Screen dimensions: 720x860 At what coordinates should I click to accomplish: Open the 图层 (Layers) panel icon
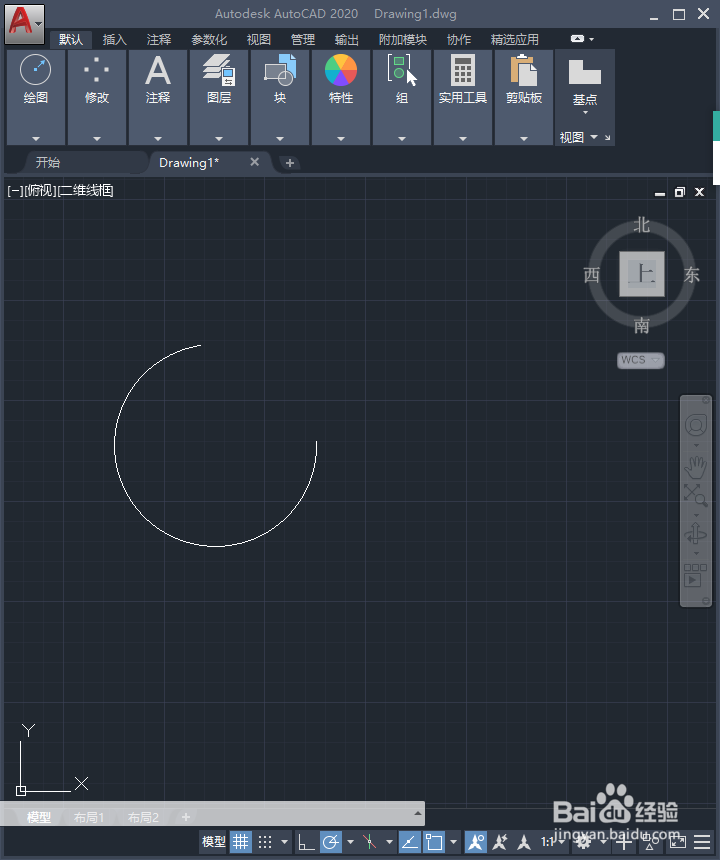coord(219,70)
